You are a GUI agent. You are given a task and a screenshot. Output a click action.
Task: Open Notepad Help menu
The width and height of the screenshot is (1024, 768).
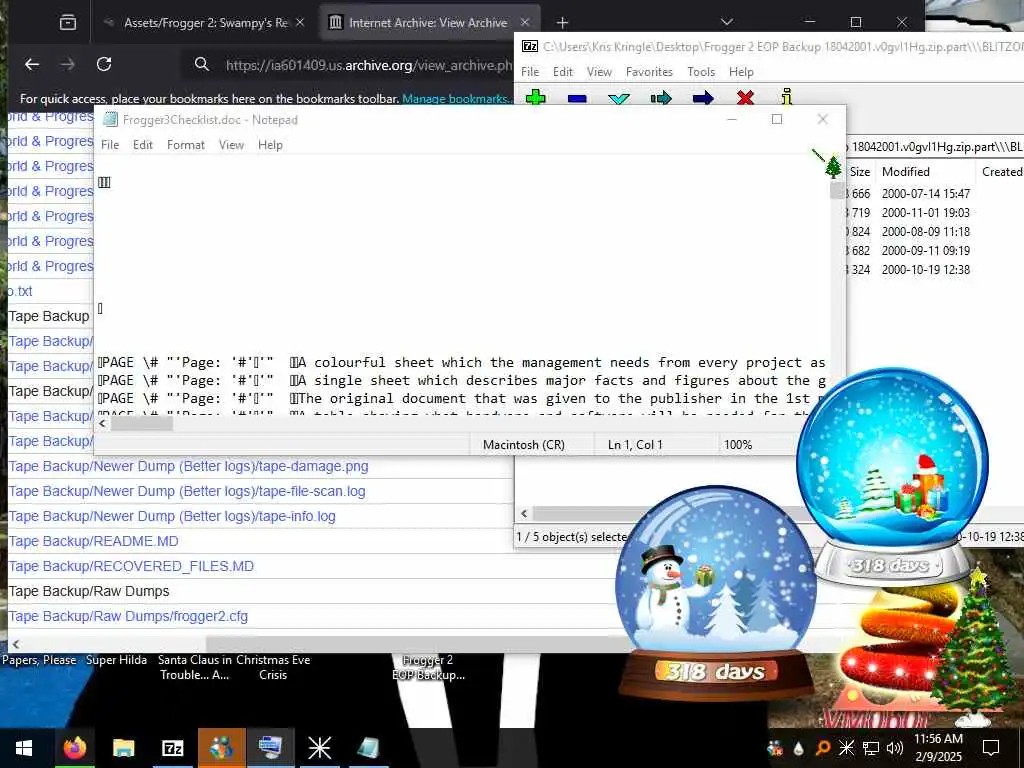coord(270,145)
